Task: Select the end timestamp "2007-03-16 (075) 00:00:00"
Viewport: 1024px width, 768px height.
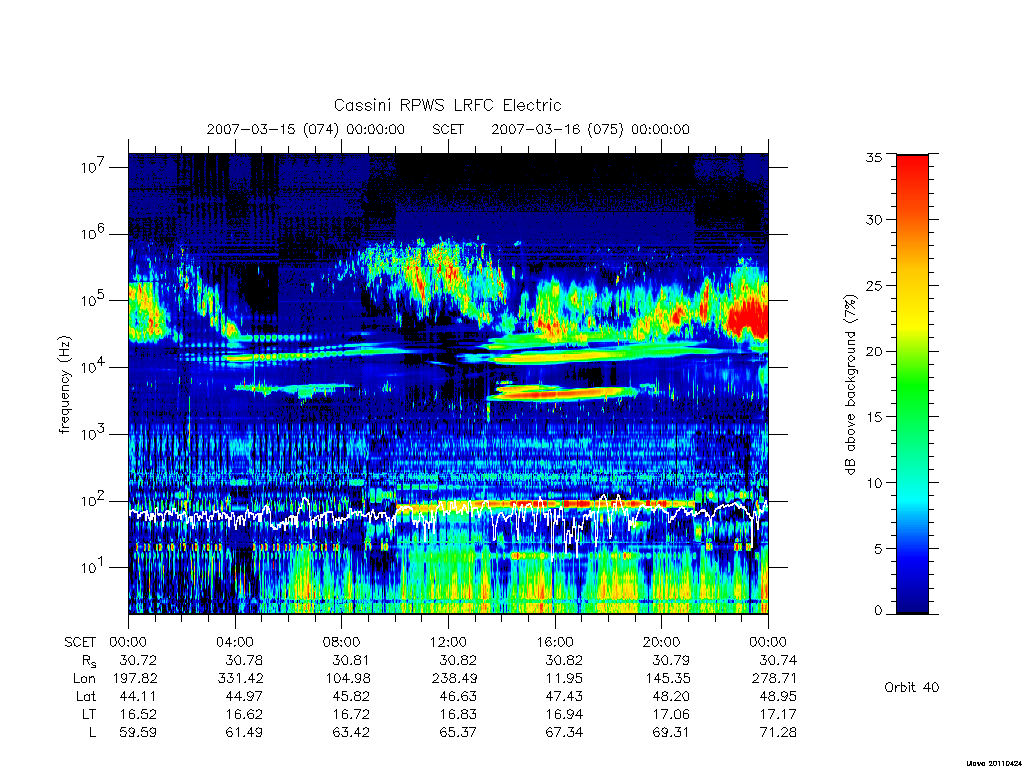Action: pyautogui.click(x=590, y=129)
